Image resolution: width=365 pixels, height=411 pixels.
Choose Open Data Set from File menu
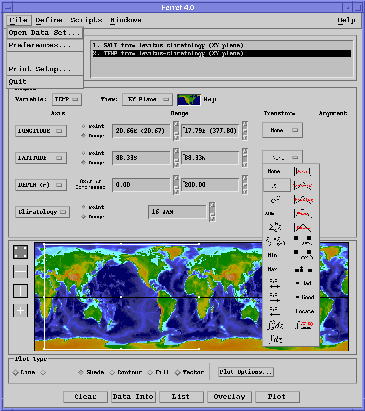pyautogui.click(x=45, y=33)
